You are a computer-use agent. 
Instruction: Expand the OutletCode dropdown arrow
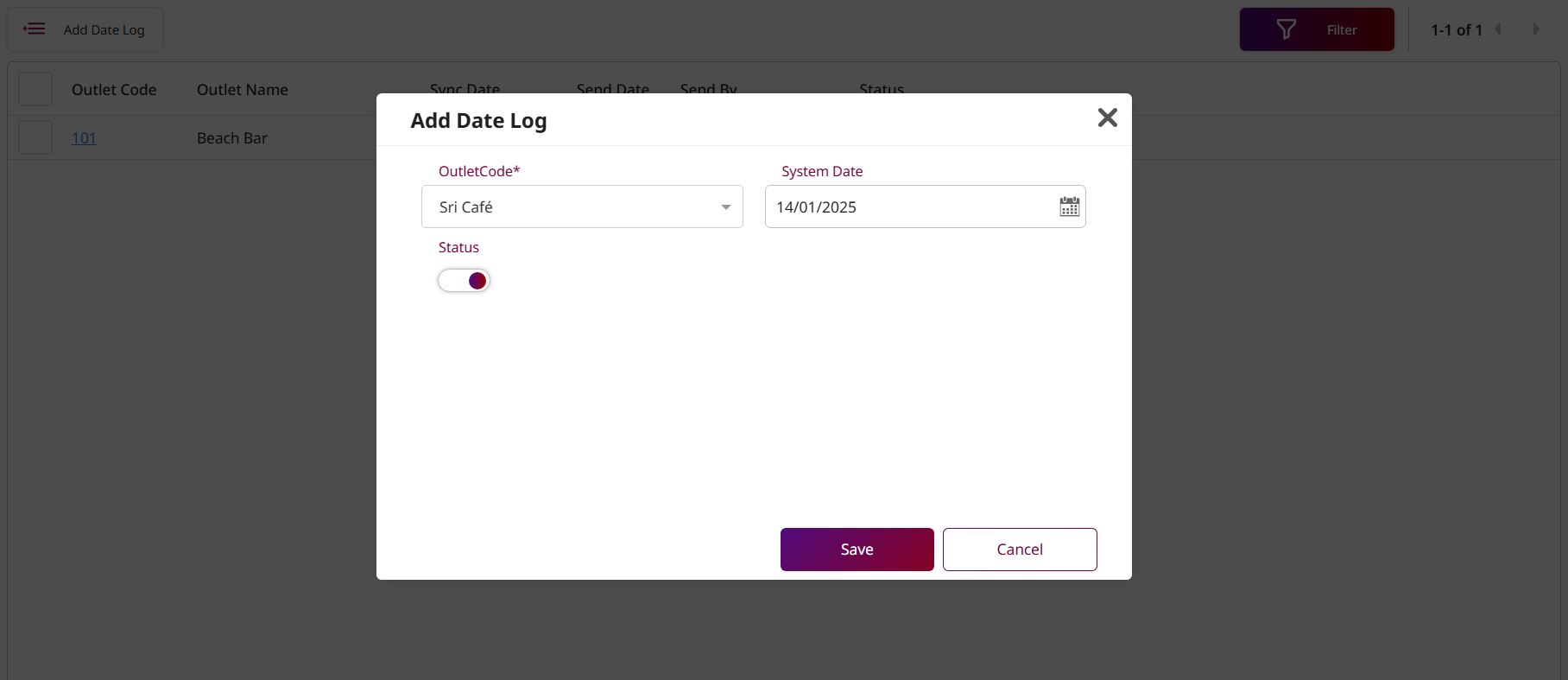[x=725, y=207]
